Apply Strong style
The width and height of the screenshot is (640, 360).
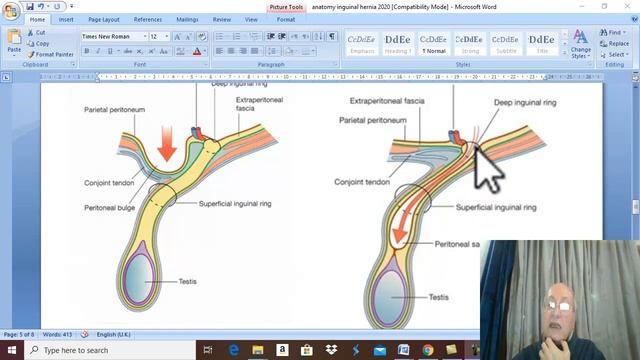point(469,44)
